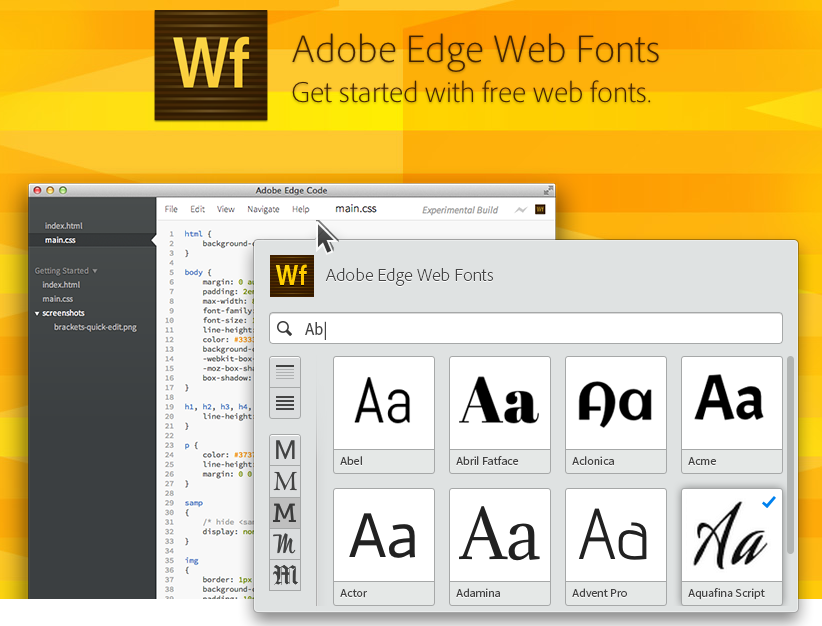822x626 pixels.
Task: Toggle the sans-serif M classification filter
Action: click(x=285, y=450)
